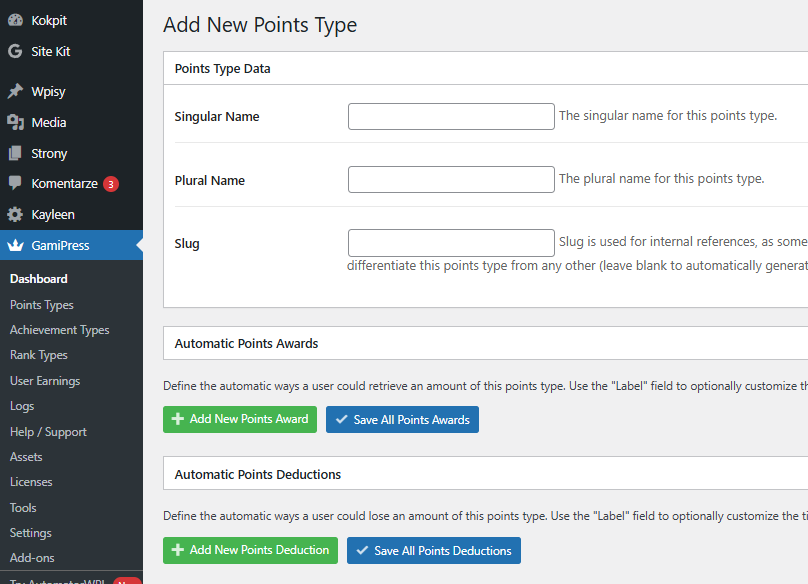808x584 pixels.
Task: Click the Media library icon
Action: (x=15, y=122)
